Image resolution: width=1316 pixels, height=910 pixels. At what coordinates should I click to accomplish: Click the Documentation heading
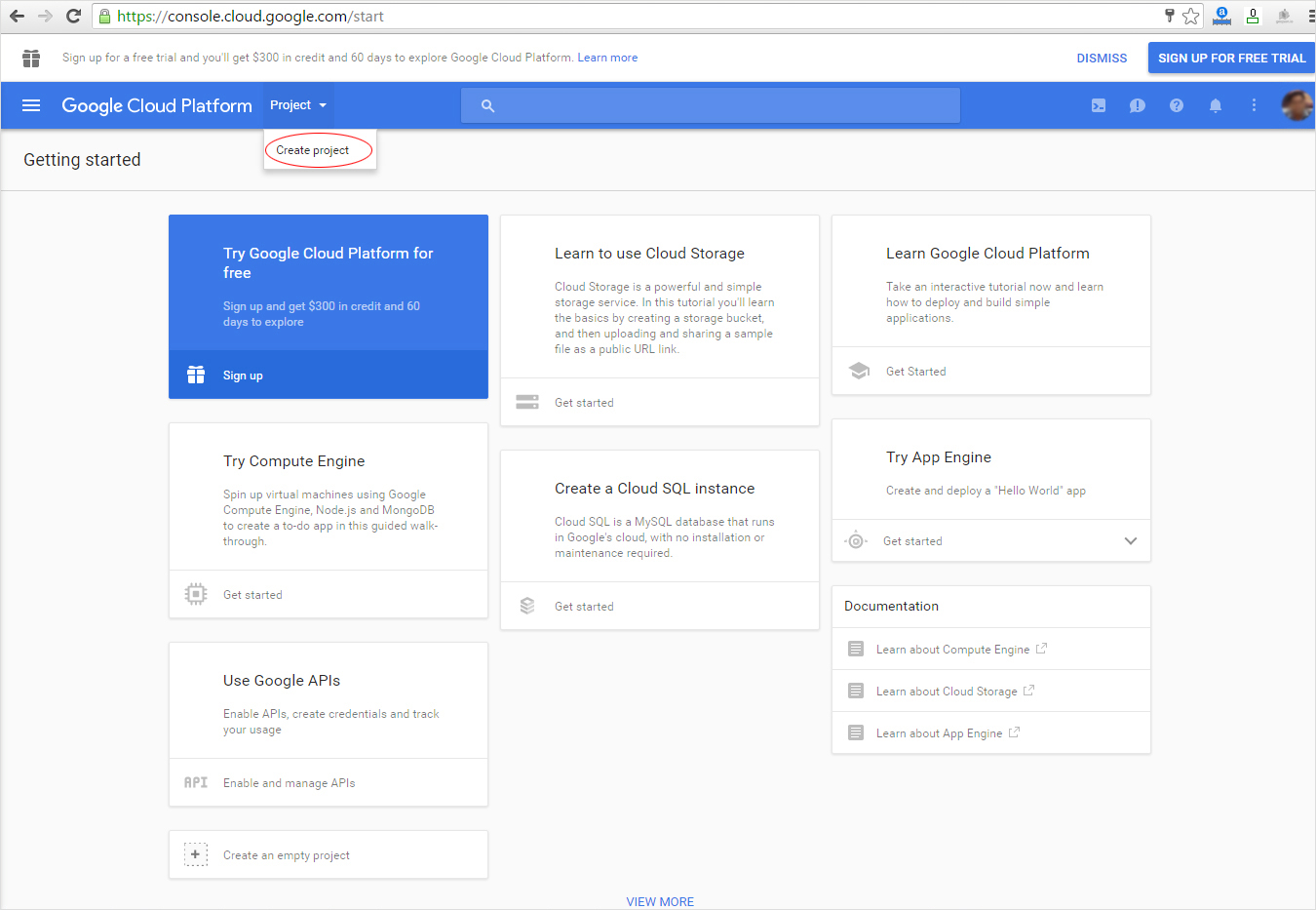click(891, 606)
